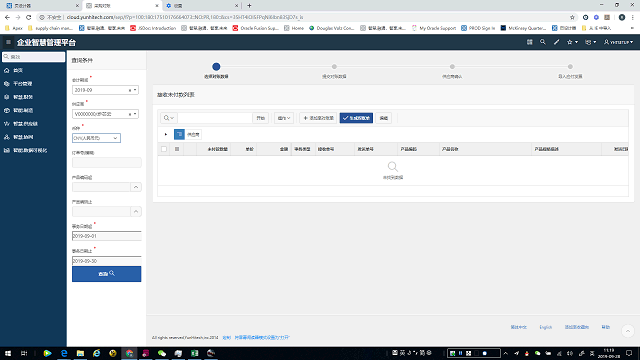
Task: Toggle the hamburger navigation menu
Action: tap(8, 42)
